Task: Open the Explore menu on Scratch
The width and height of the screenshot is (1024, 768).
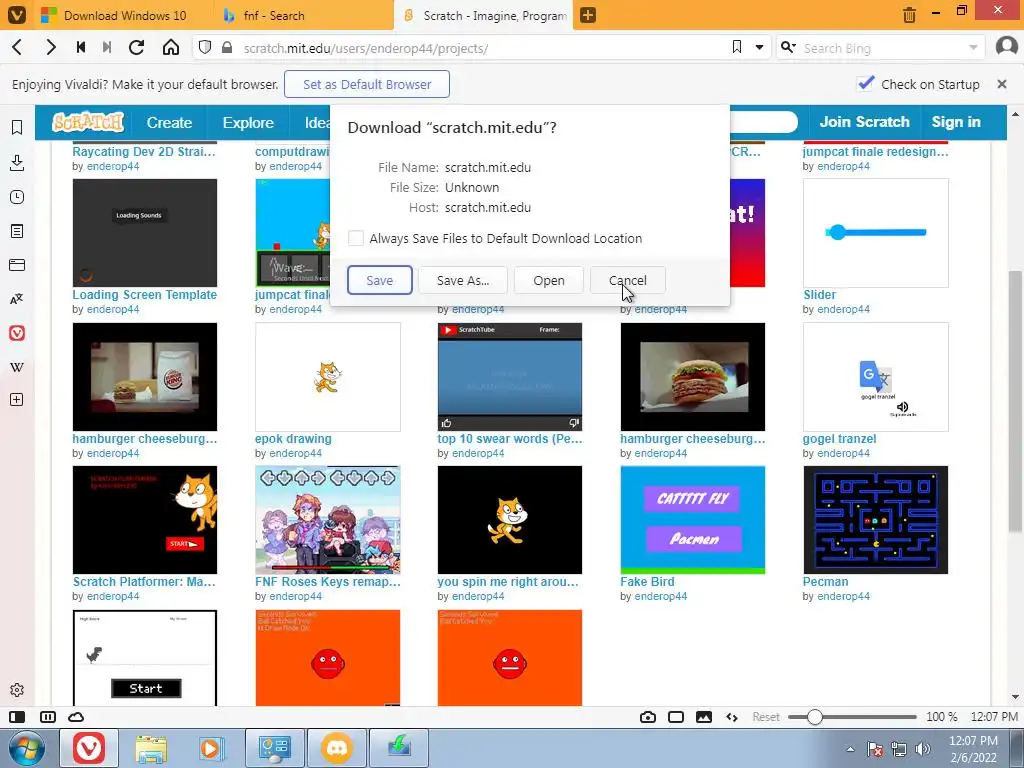Action: [248, 123]
